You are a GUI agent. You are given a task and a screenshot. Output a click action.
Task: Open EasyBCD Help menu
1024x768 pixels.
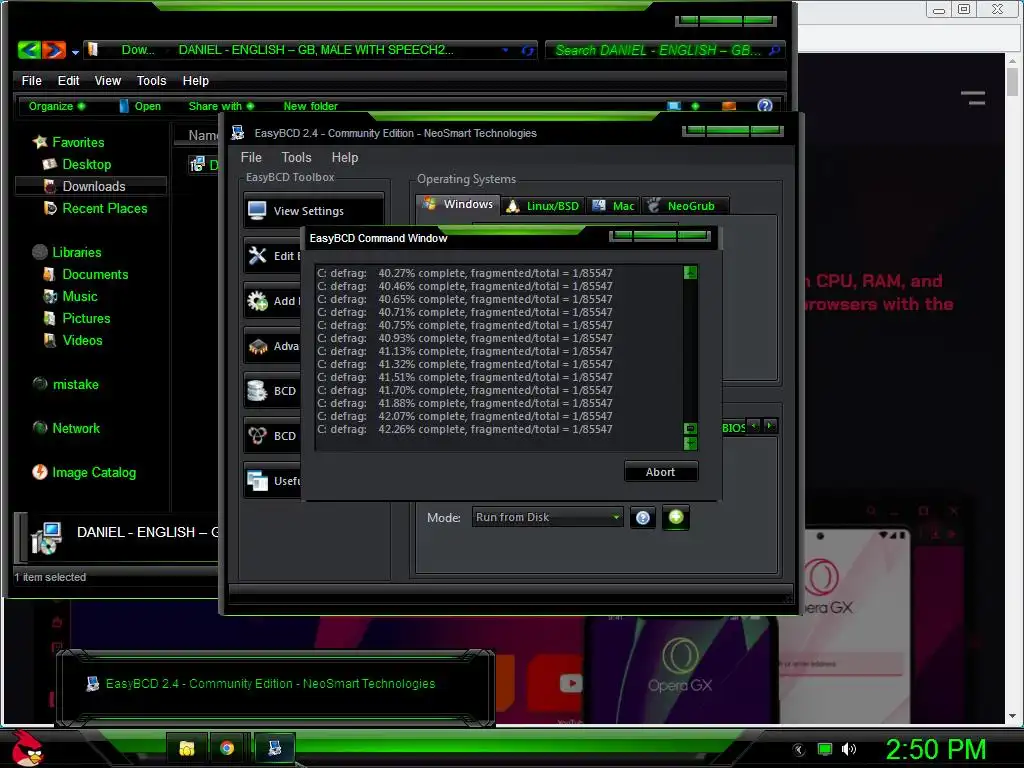(344, 157)
